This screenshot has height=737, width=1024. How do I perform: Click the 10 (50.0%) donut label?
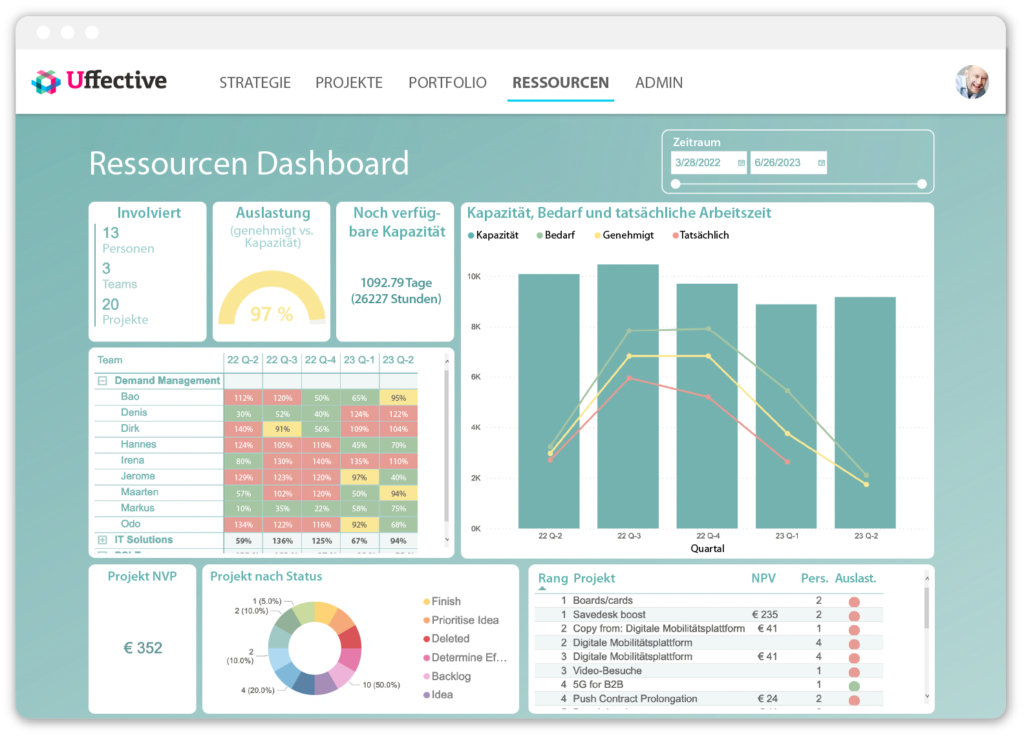(381, 685)
